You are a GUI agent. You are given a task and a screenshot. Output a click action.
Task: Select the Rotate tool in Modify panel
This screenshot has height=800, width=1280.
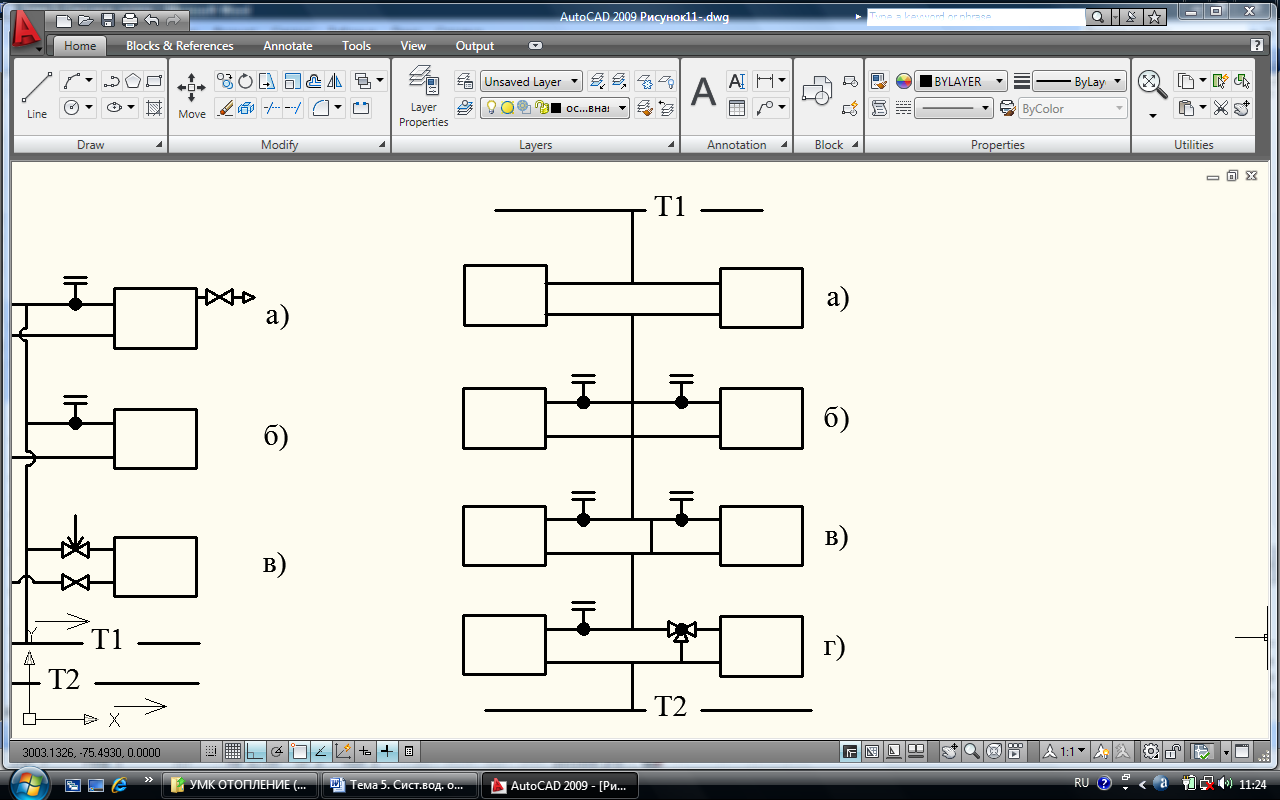(245, 81)
